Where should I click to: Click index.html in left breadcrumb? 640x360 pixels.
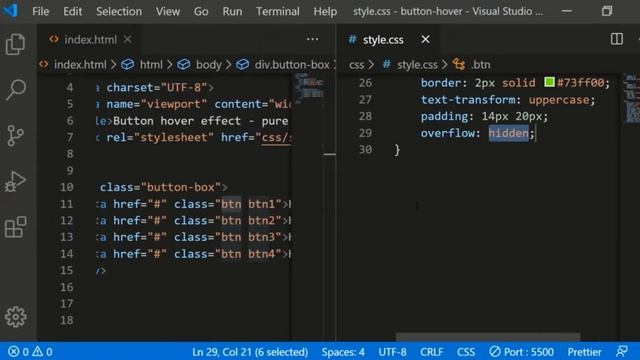(x=80, y=64)
